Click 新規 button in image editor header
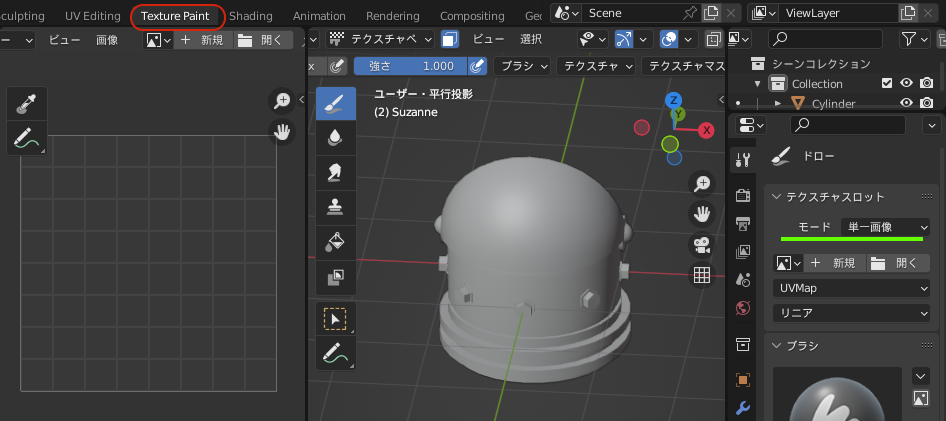The height and width of the screenshot is (421, 946). pyautogui.click(x=203, y=40)
